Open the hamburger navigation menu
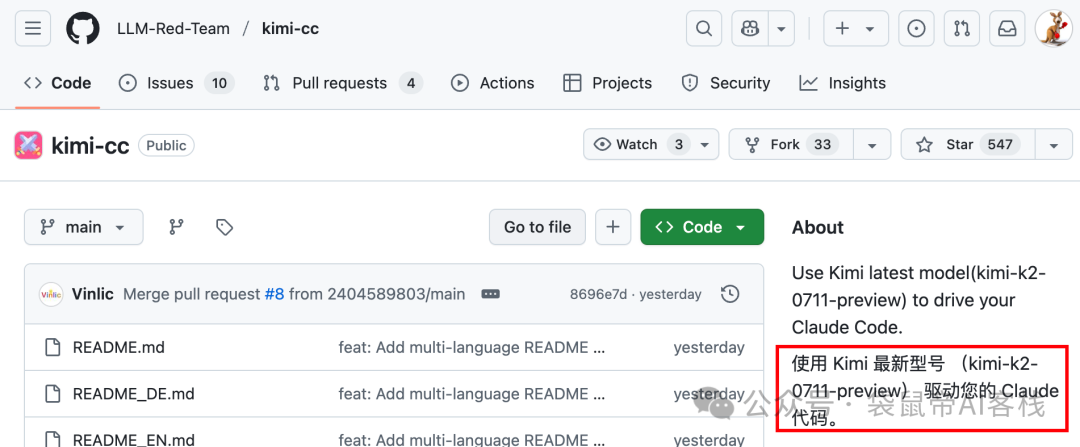The image size is (1080, 447). point(33,28)
